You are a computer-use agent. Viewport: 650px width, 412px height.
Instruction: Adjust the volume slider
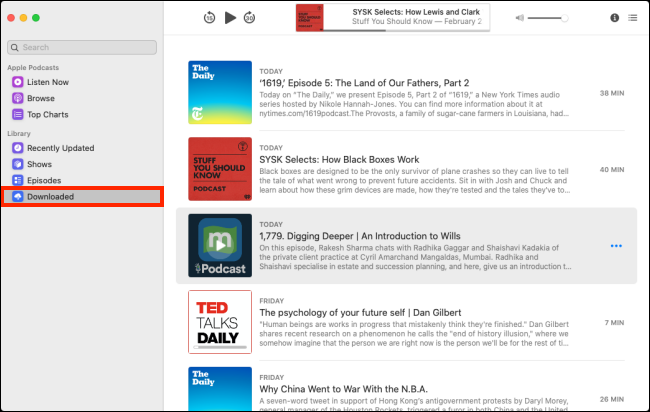(548, 18)
